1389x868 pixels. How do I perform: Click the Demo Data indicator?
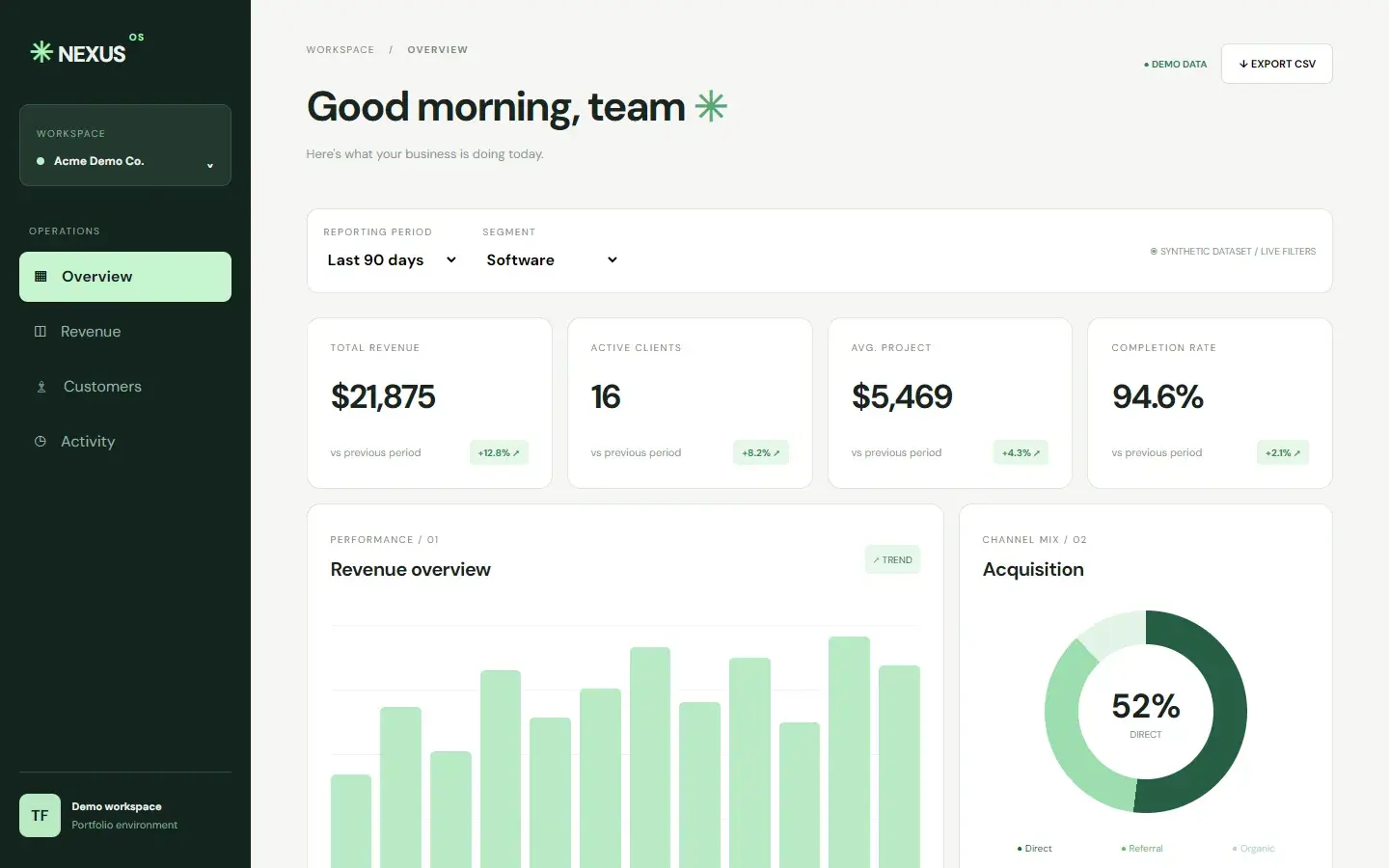(x=1175, y=65)
